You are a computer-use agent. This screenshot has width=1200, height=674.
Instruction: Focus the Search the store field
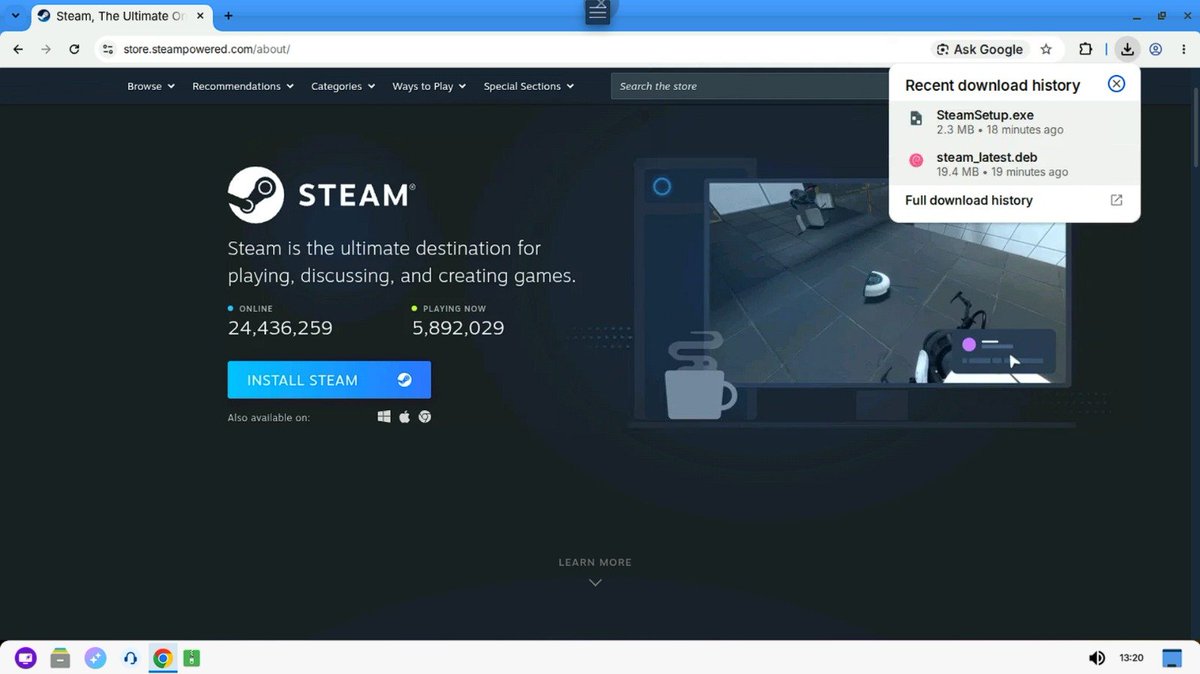[750, 86]
